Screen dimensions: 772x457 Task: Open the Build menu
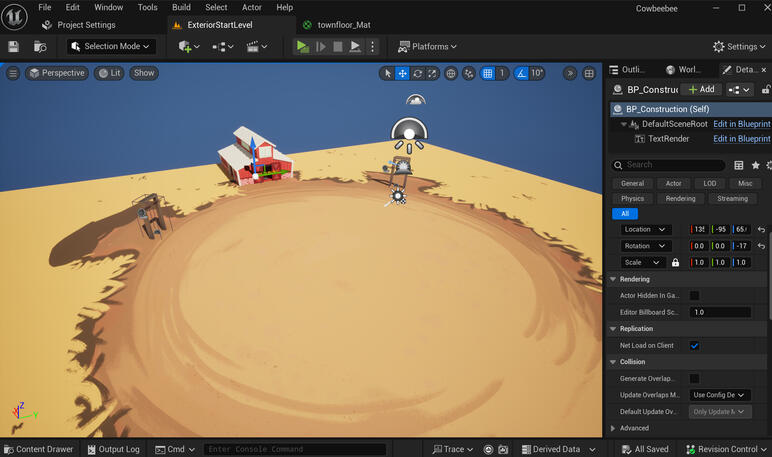[181, 7]
